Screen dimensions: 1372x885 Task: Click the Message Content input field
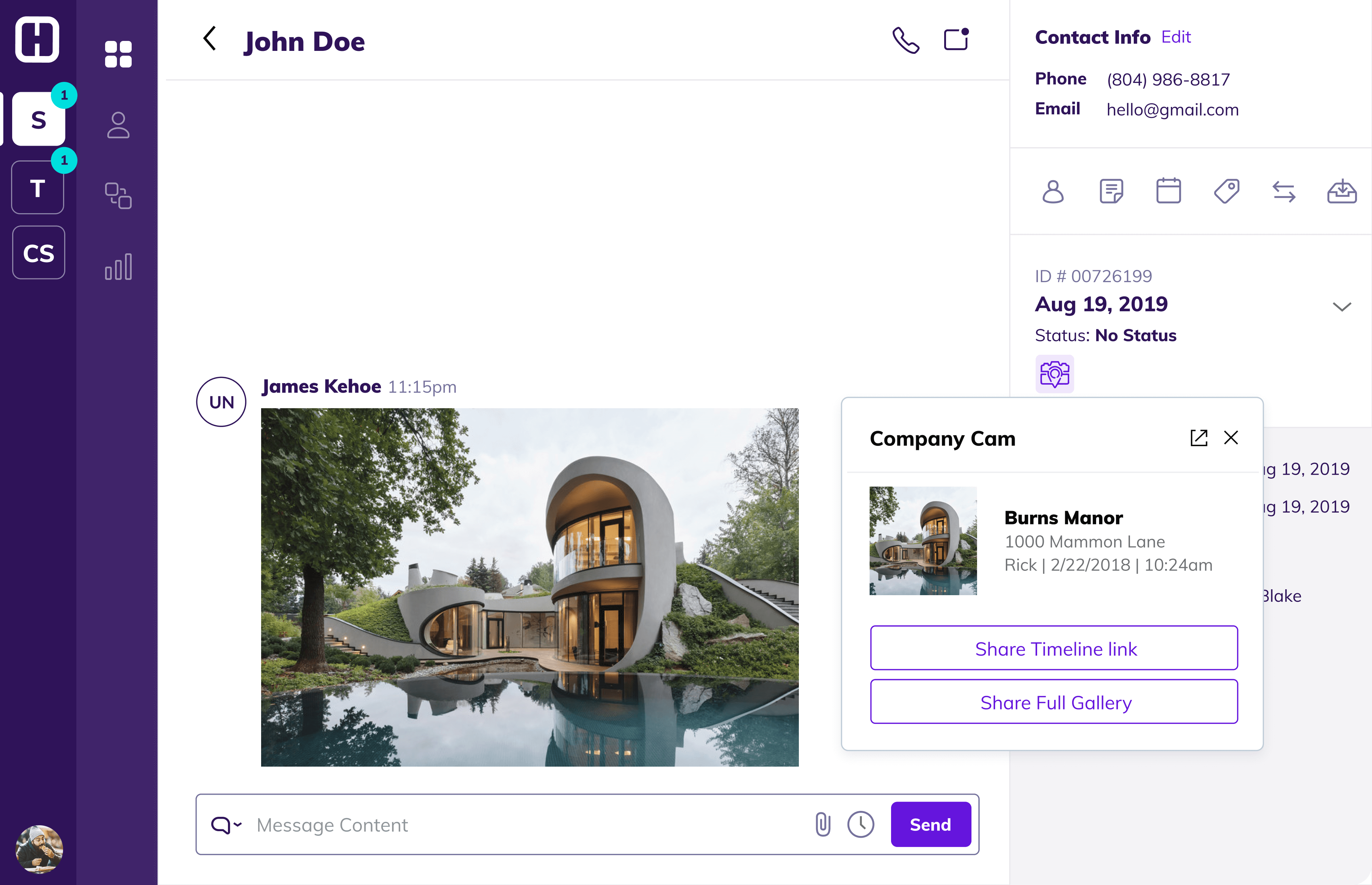click(x=517, y=825)
